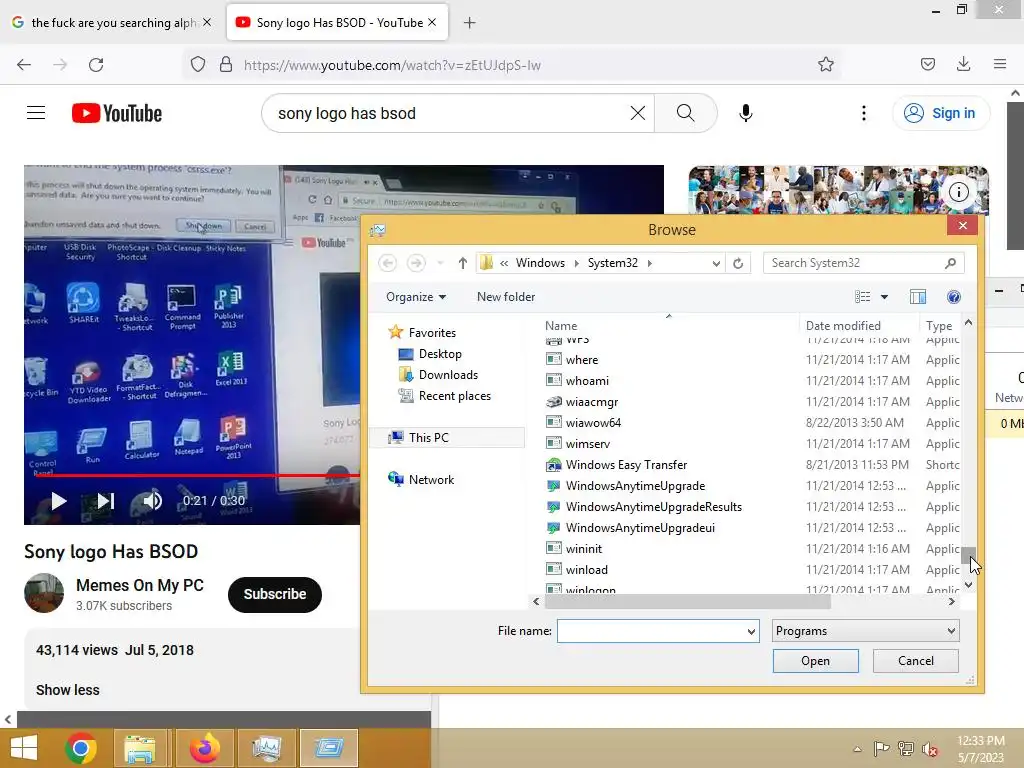The height and width of the screenshot is (768, 1024).
Task: Sign in to YouTube
Action: pyautogui.click(x=940, y=113)
